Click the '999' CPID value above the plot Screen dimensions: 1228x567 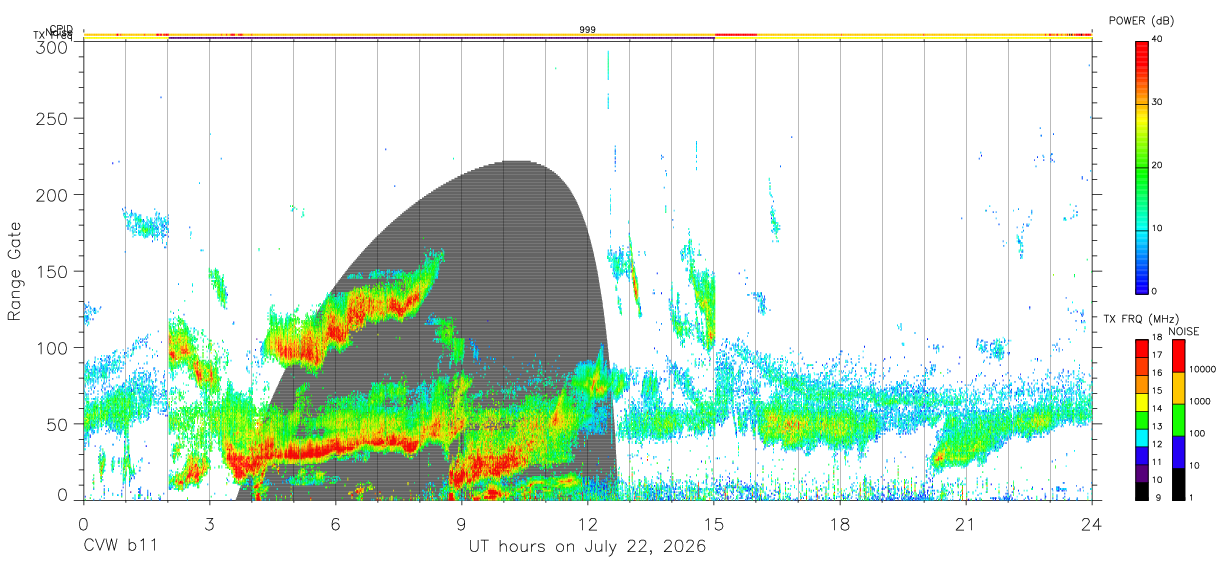[588, 30]
